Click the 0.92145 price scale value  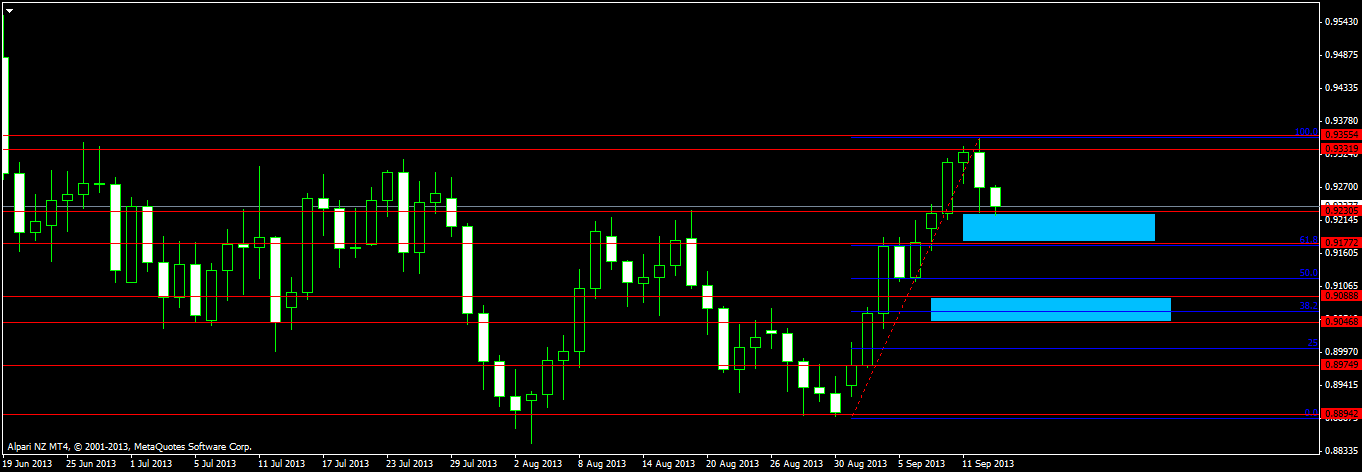[1341, 219]
